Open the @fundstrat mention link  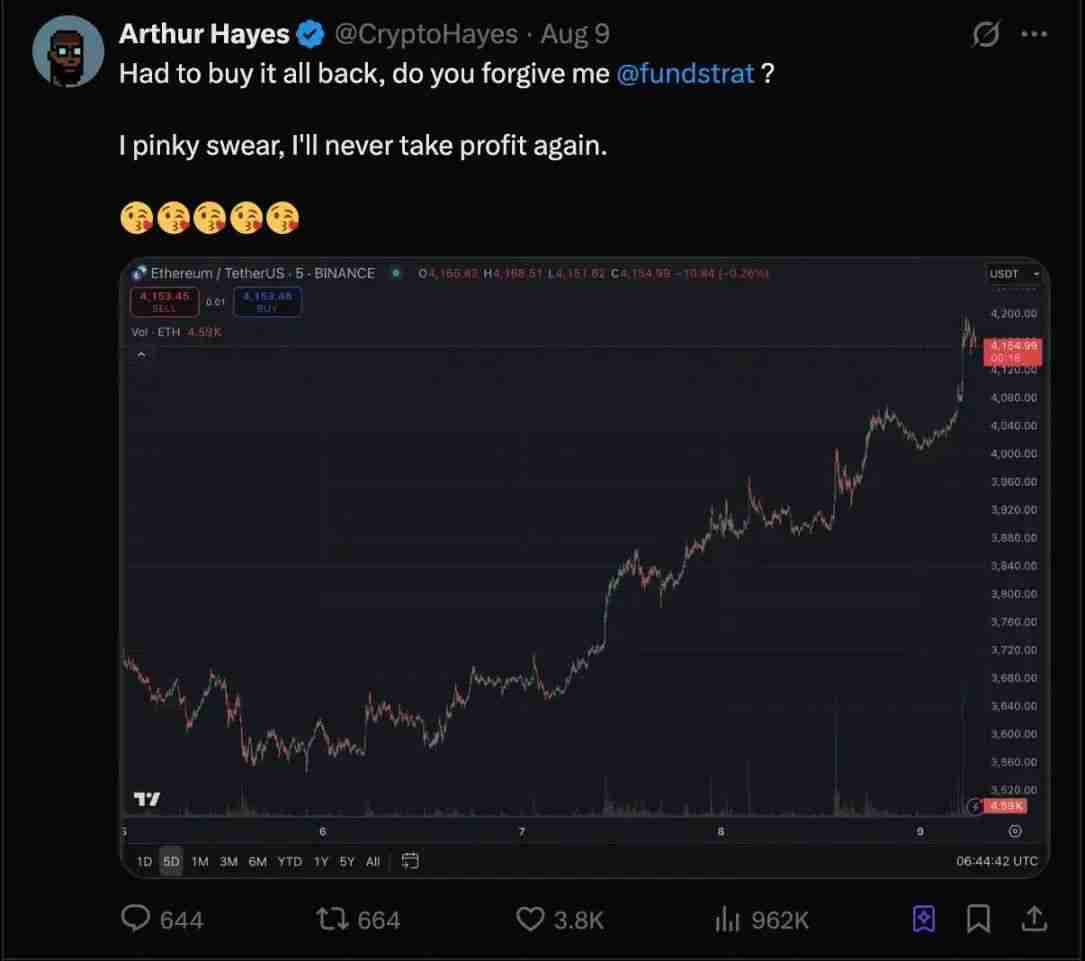(x=686, y=74)
